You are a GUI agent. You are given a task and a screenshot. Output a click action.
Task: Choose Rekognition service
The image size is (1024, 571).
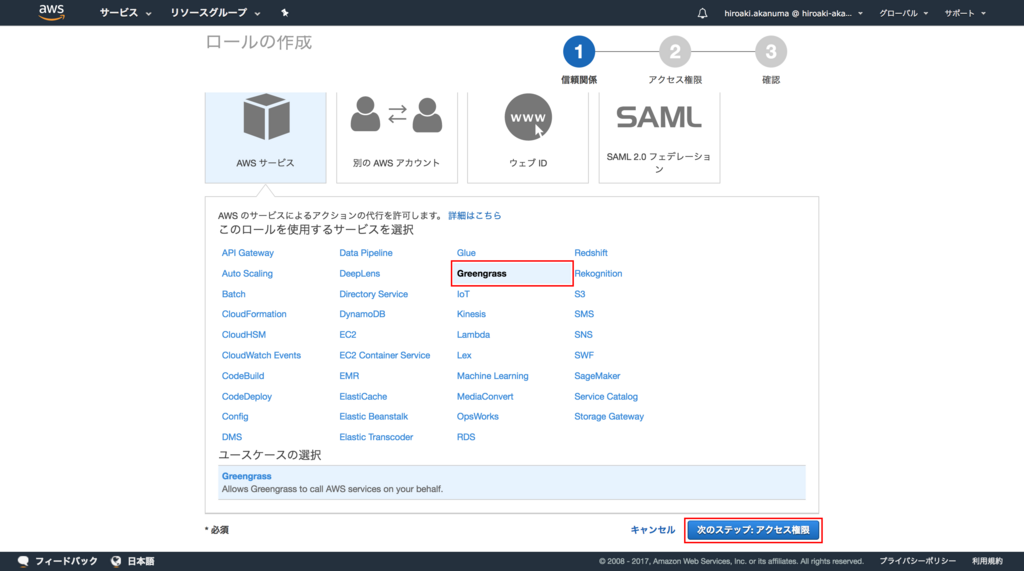coord(598,274)
